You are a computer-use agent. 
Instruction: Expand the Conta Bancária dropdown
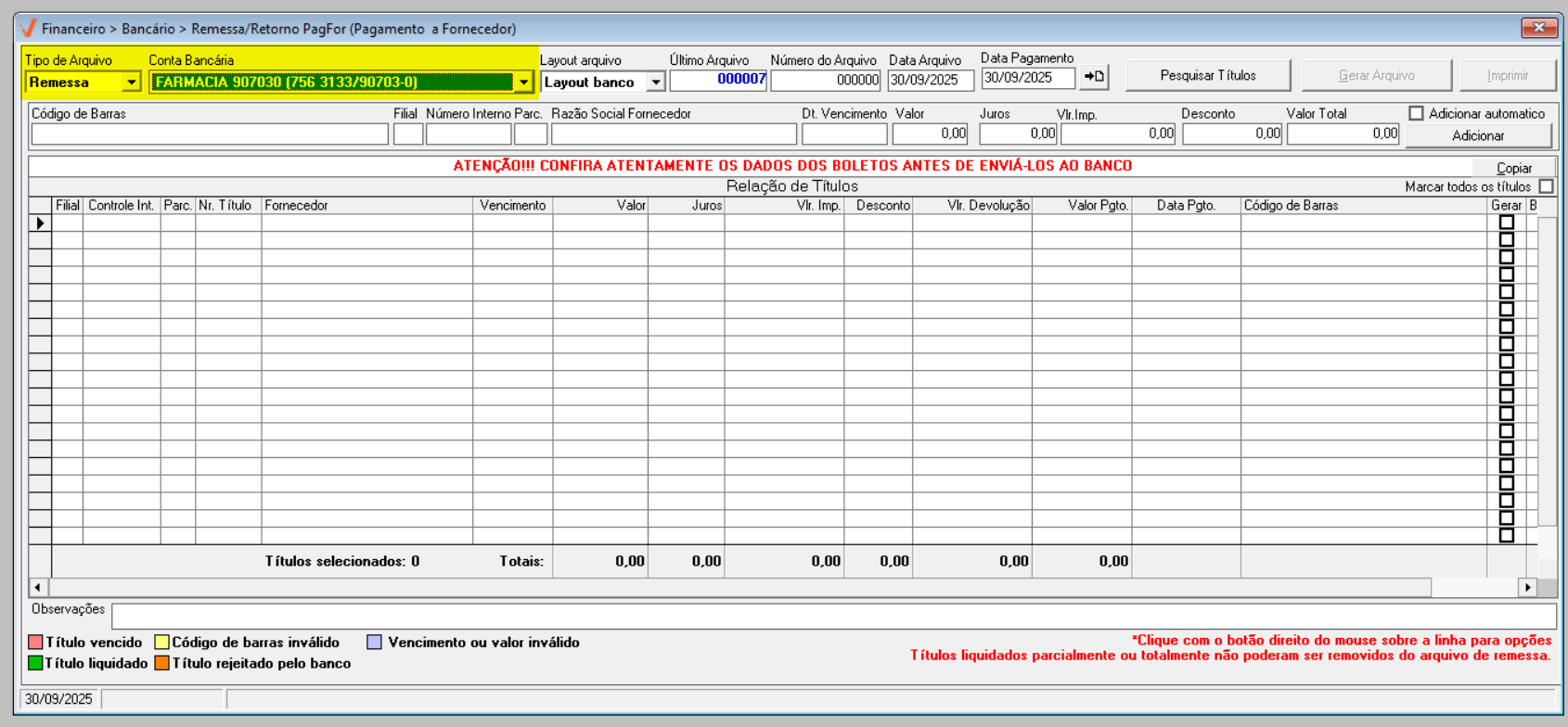pyautogui.click(x=523, y=83)
